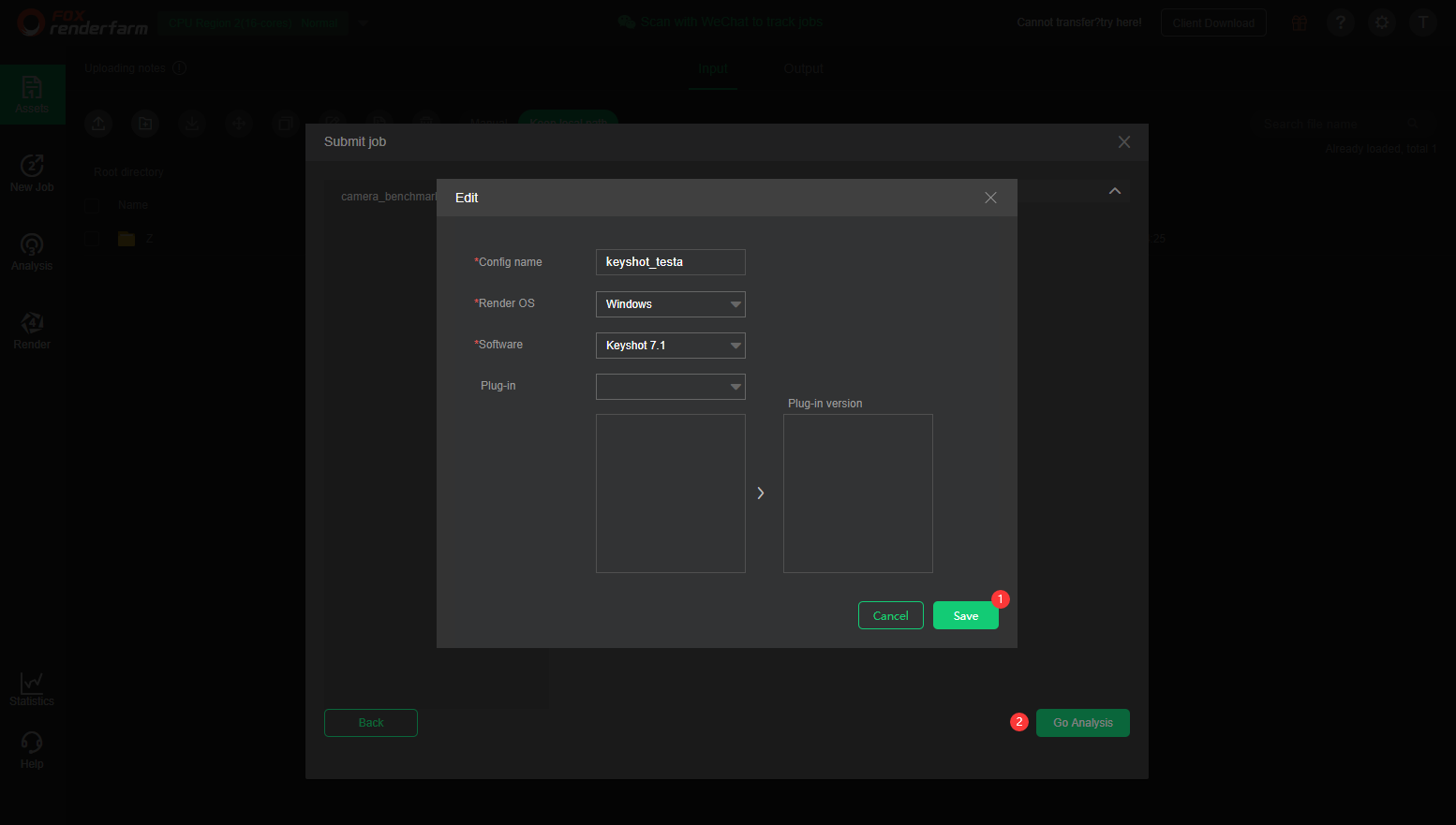This screenshot has width=1456, height=825.
Task: Open the user avatar T menu
Action: pos(1423,22)
